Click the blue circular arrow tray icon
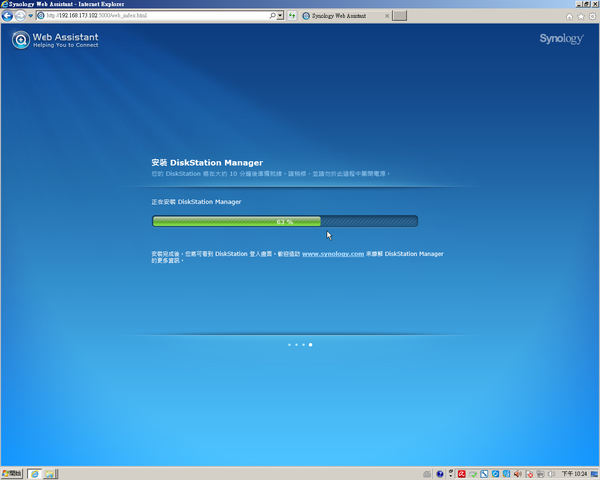Viewport: 600px width, 480px height. tap(495, 474)
